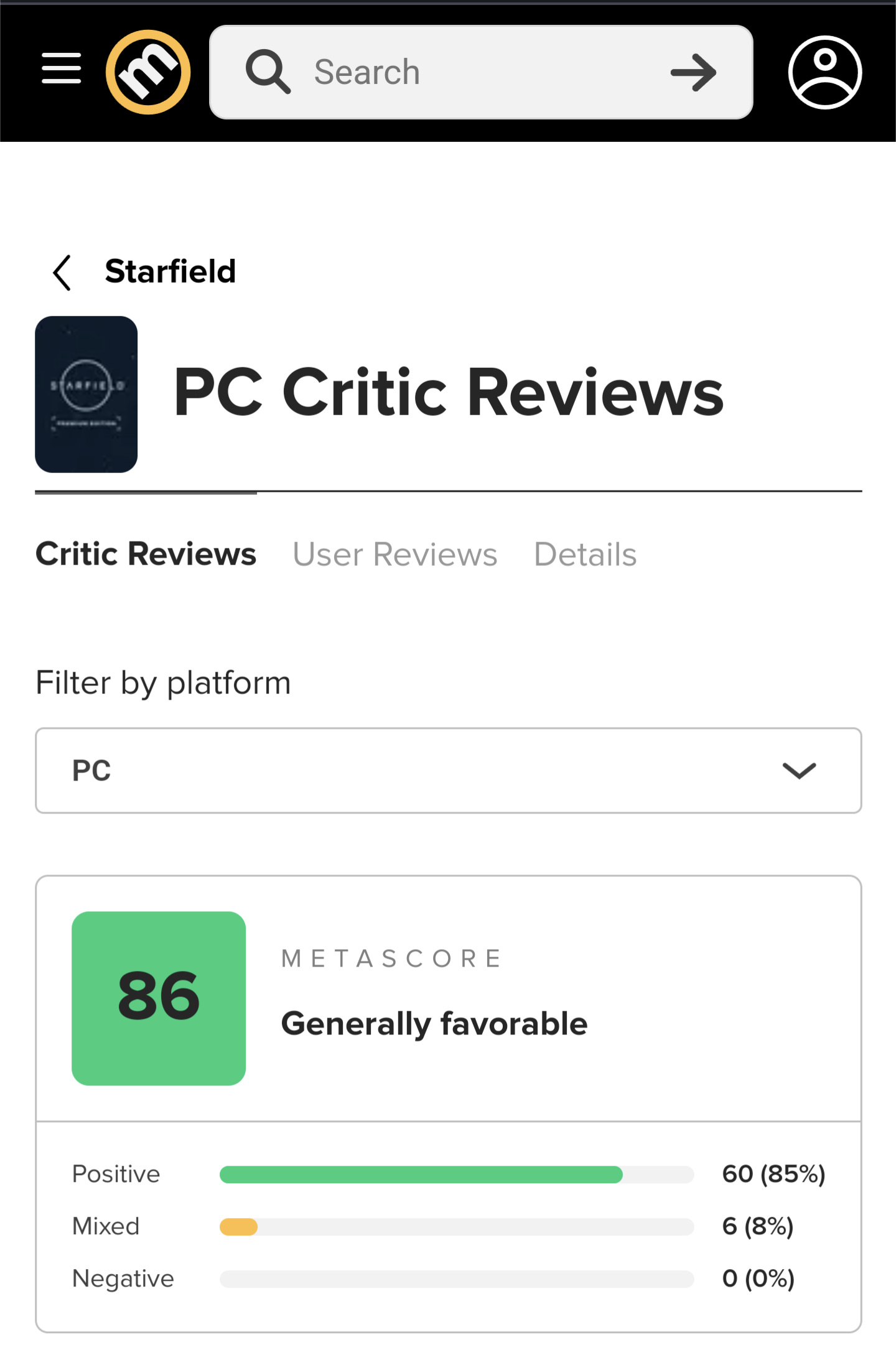896x1350 pixels.
Task: Click the dropdown chevron arrow beside PC
Action: [x=799, y=771]
